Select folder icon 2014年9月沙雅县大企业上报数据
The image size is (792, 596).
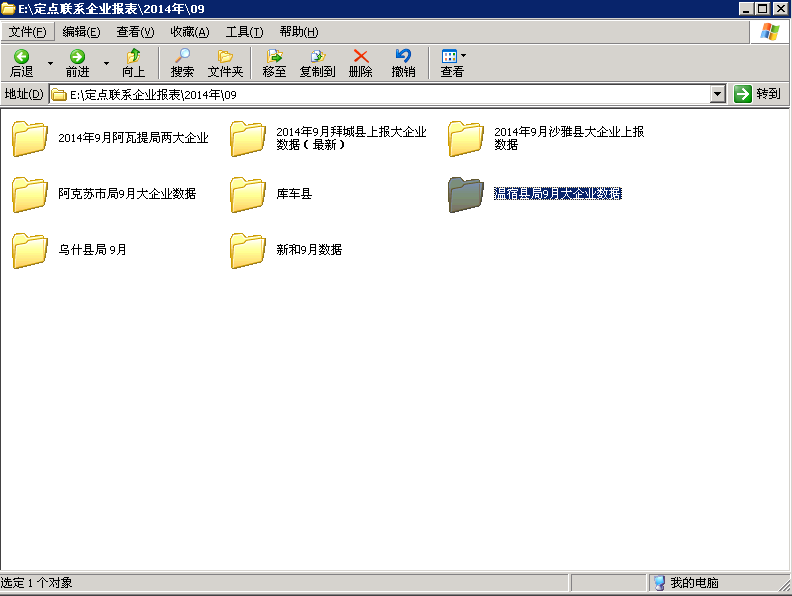point(466,138)
